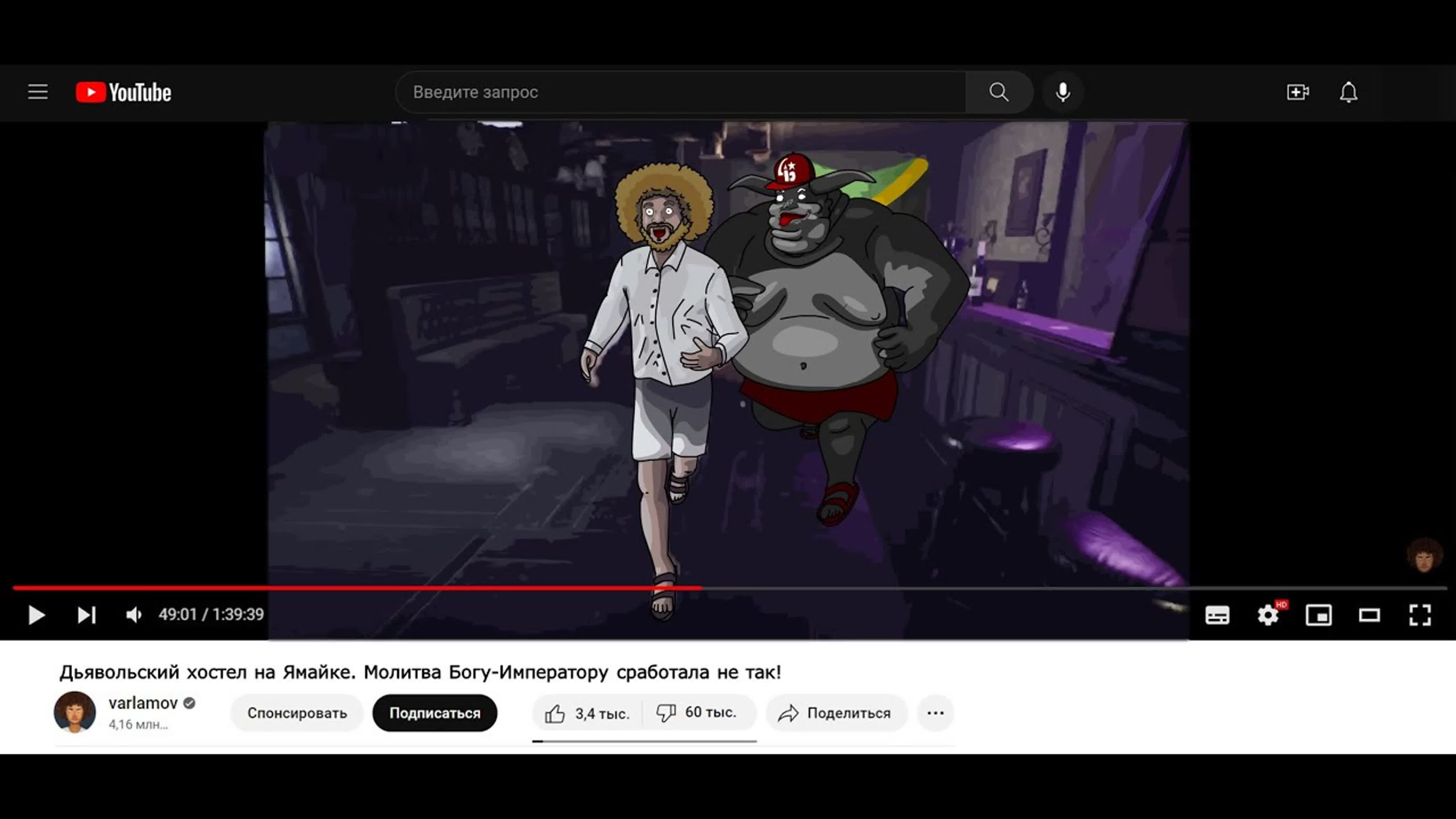Mute the video volume

[x=133, y=615]
